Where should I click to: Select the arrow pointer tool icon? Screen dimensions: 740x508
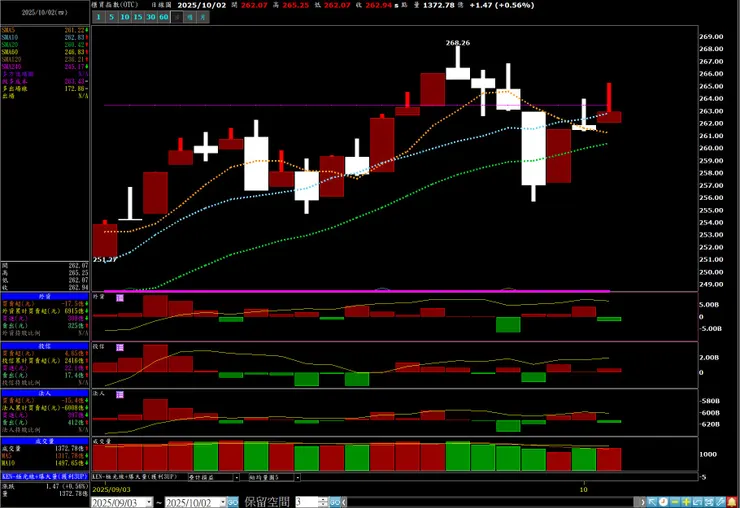coord(652,502)
